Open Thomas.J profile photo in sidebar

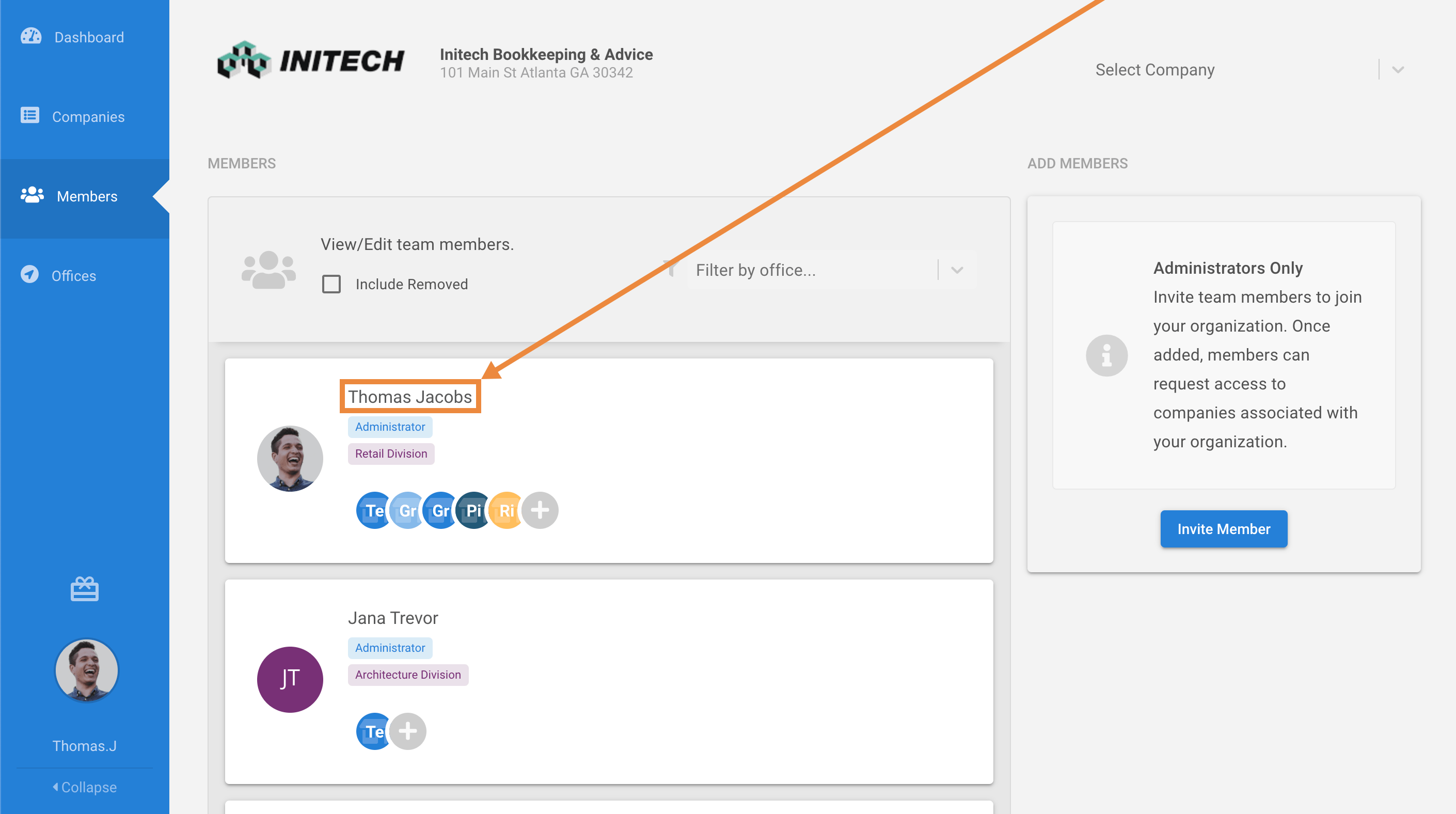click(x=86, y=670)
